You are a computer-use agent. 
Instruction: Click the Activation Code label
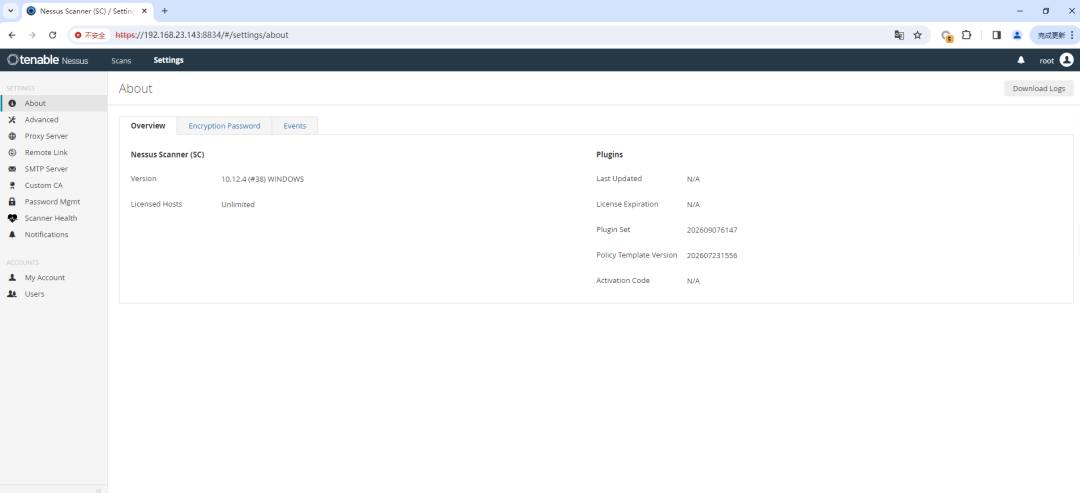(623, 281)
